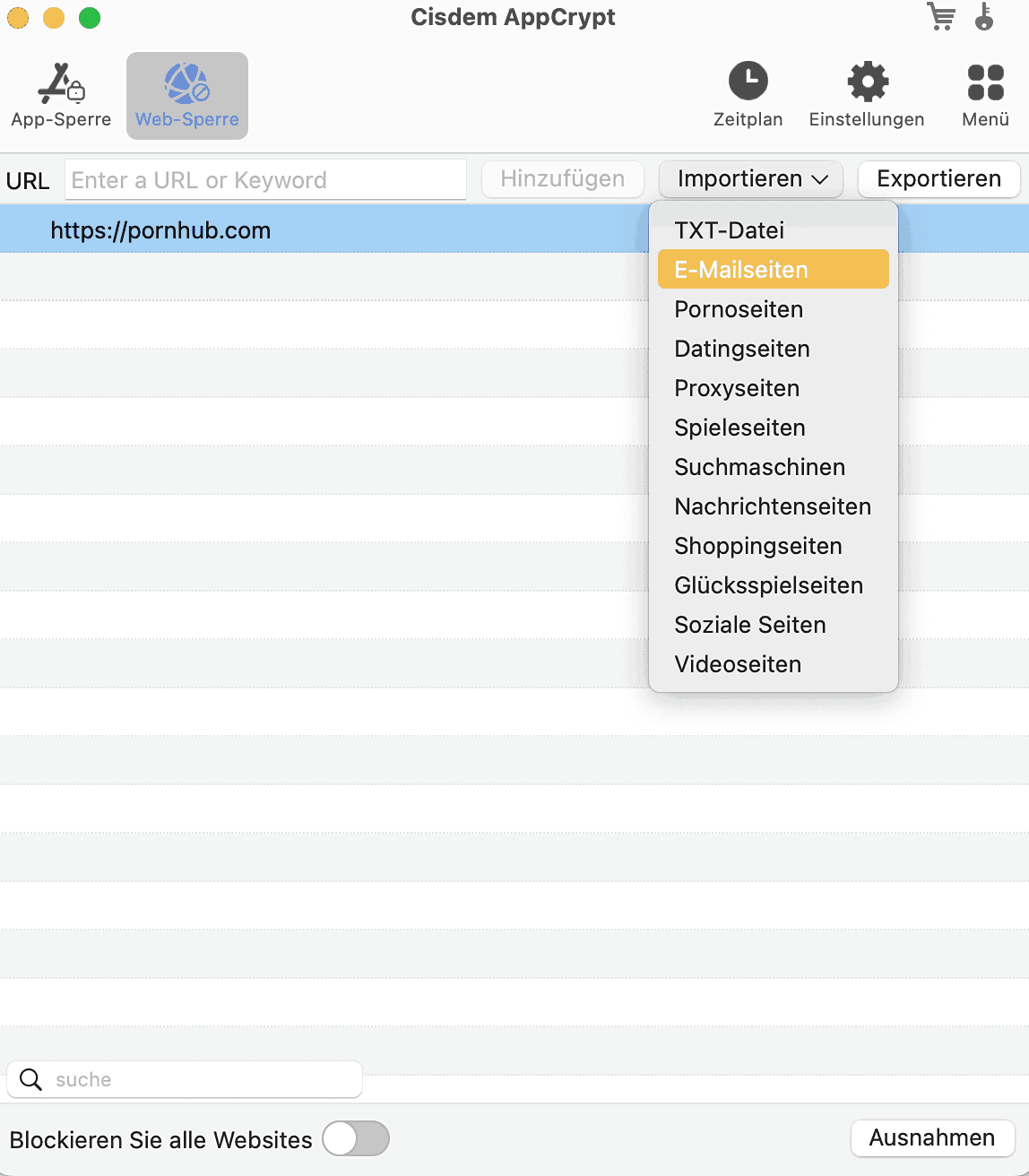Click the Exportieren button
The height and width of the screenshot is (1176, 1029).
938,179
